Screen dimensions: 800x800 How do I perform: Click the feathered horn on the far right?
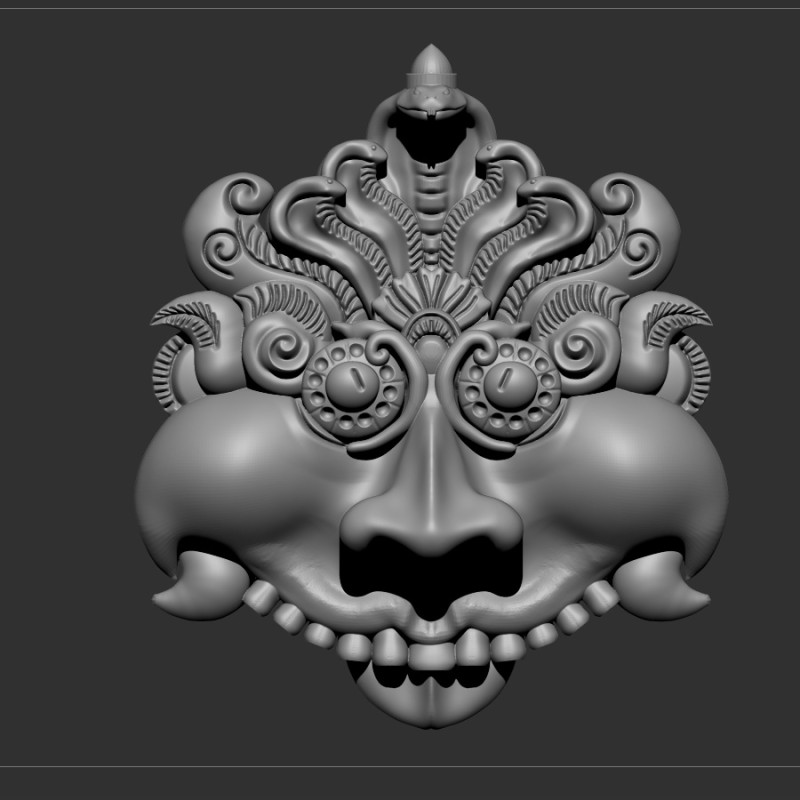point(675,322)
